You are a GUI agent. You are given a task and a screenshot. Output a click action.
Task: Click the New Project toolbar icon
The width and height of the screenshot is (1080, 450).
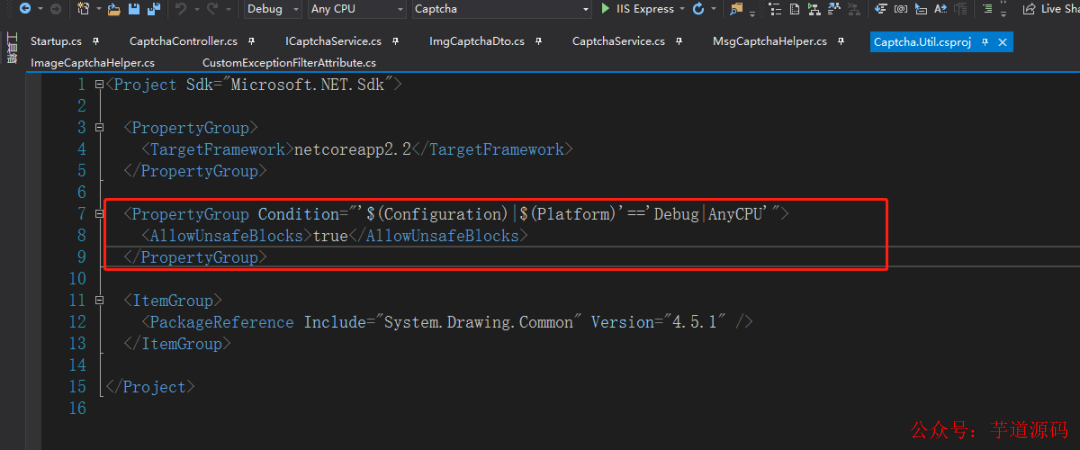click(83, 9)
